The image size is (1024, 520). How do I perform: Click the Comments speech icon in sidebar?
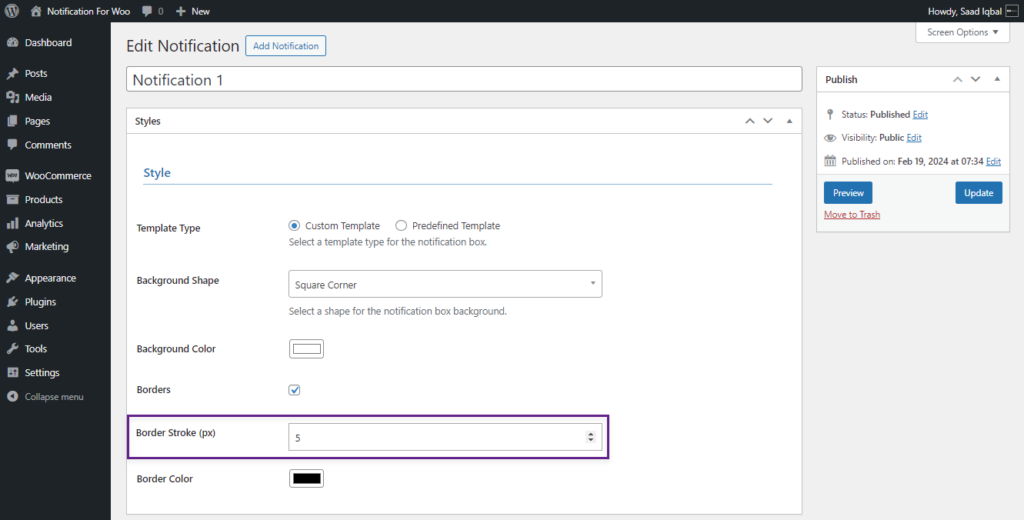12,145
